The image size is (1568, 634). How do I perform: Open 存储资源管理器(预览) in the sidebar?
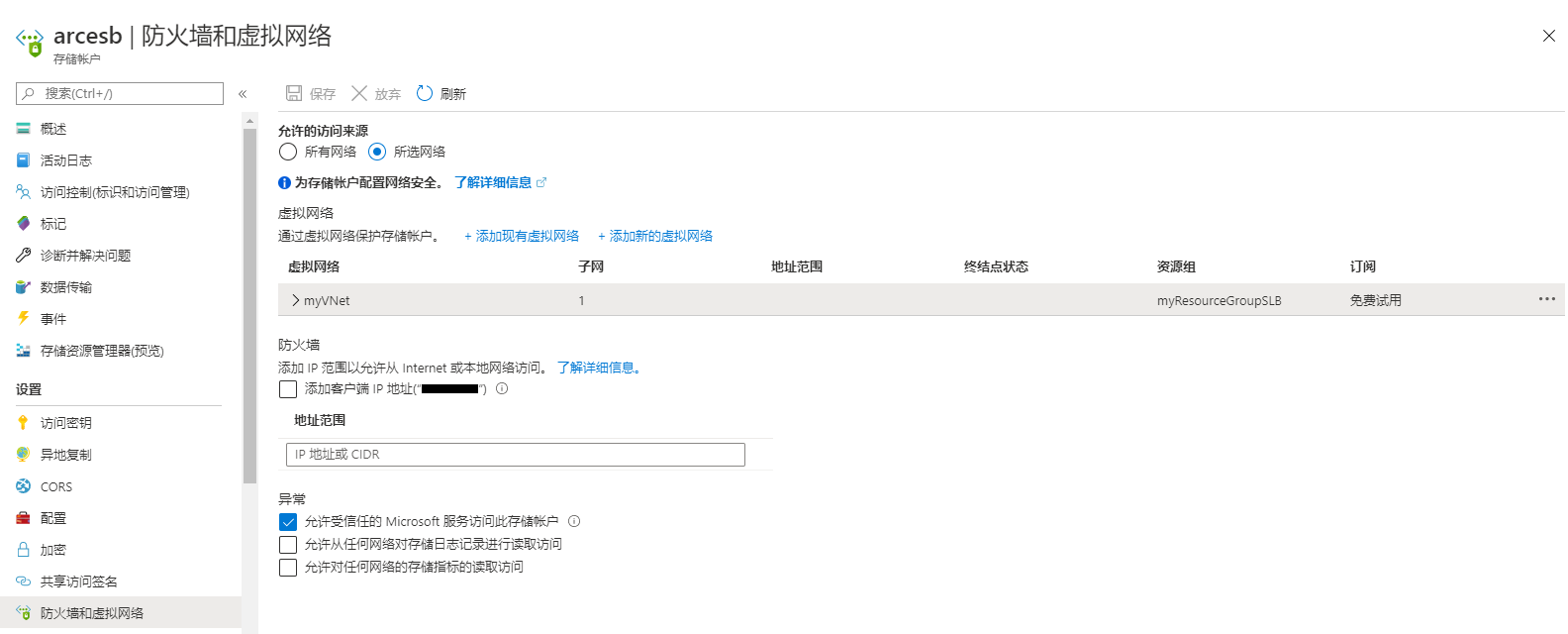click(102, 351)
